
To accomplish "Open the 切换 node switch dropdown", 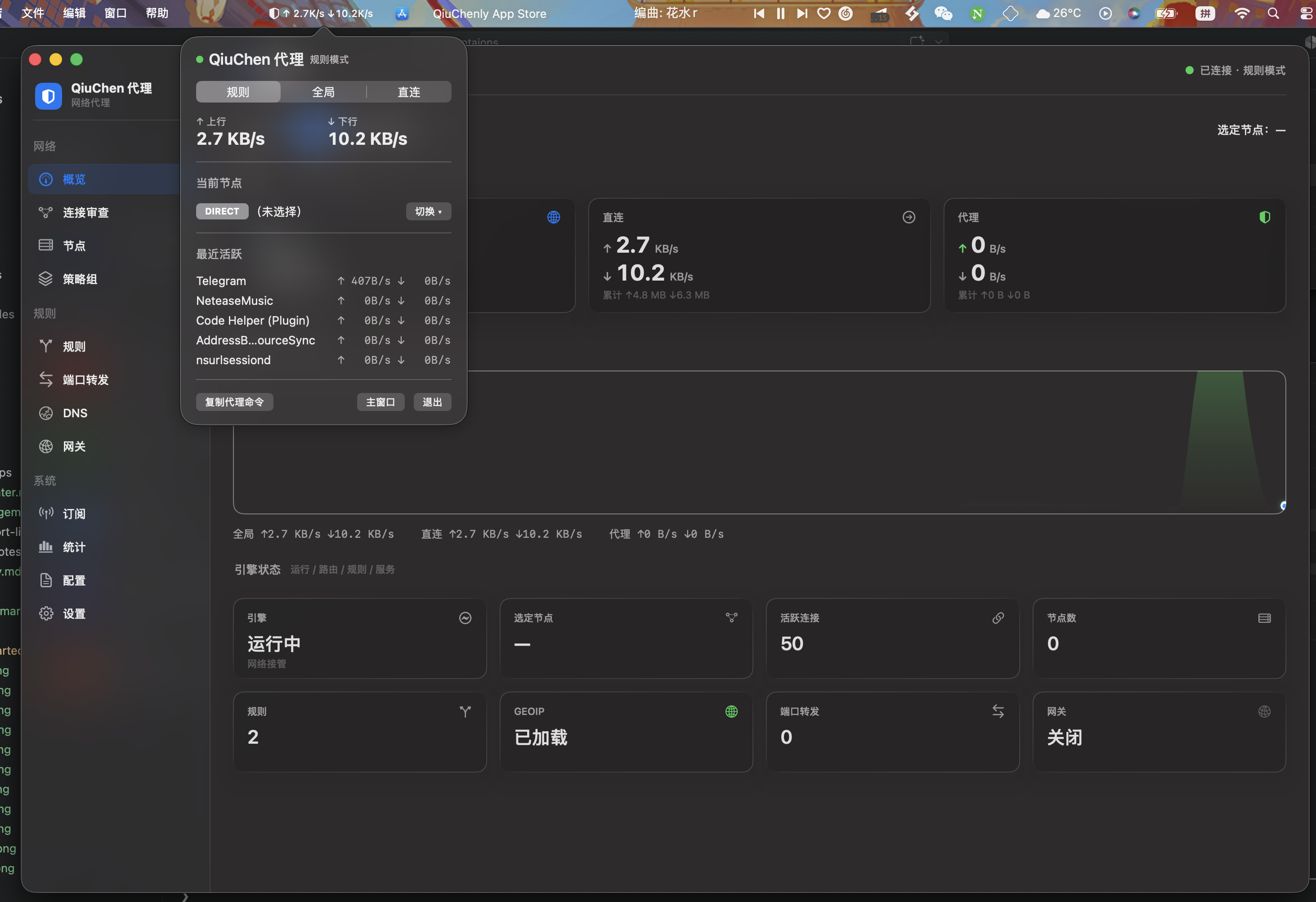I will [428, 211].
